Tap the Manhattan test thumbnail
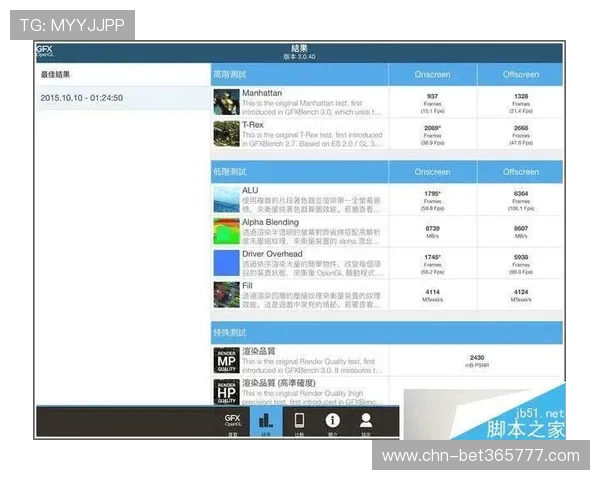This screenshot has height=480, width=600. 226,102
